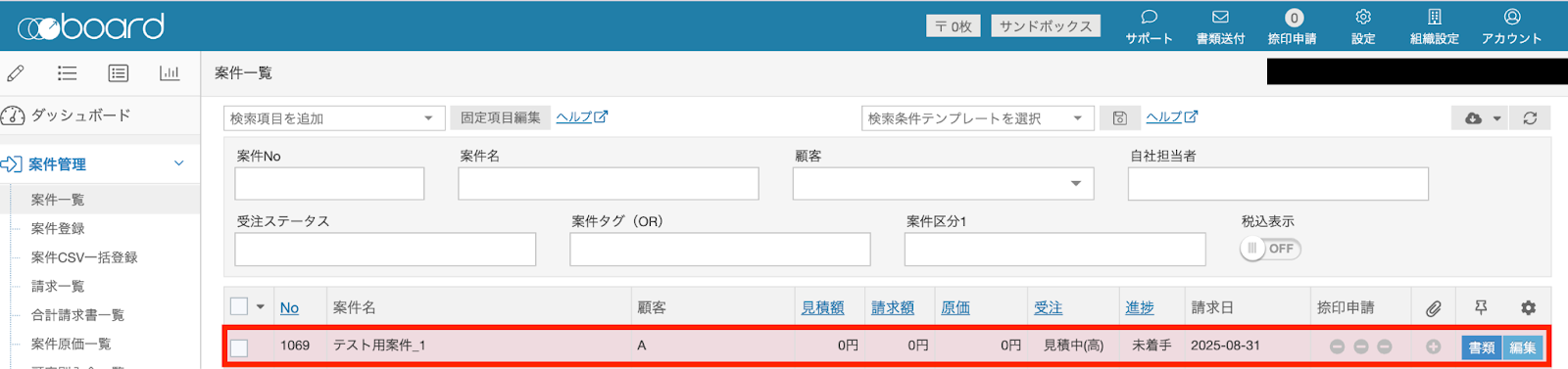This screenshot has height=369, width=1568.
Task: Click the 固定項目編集 button
Action: pos(501,117)
